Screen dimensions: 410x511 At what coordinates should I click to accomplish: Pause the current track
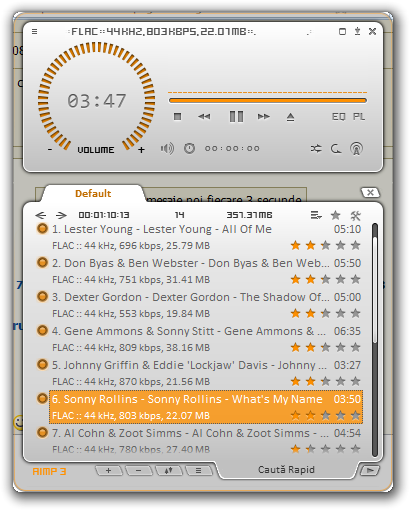[236, 117]
